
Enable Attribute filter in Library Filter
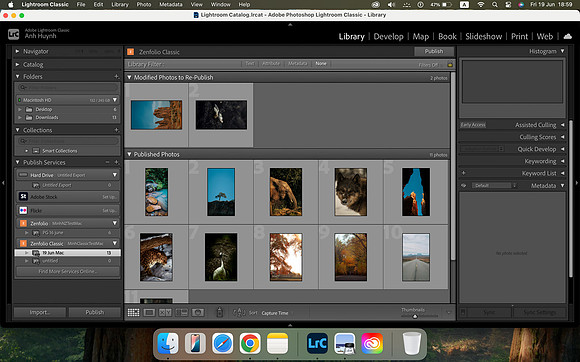click(271, 64)
